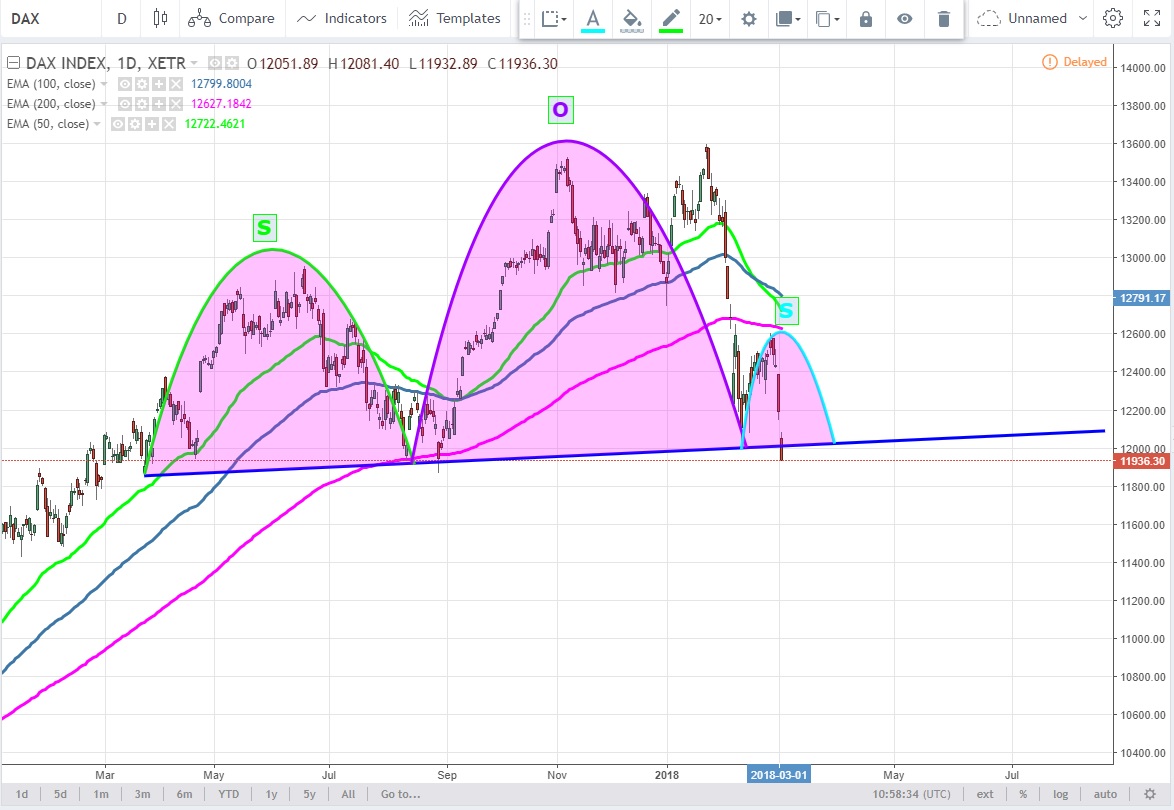Screen dimensions: 1174x810
Task: Select the text color tool
Action: pyautogui.click(x=593, y=18)
